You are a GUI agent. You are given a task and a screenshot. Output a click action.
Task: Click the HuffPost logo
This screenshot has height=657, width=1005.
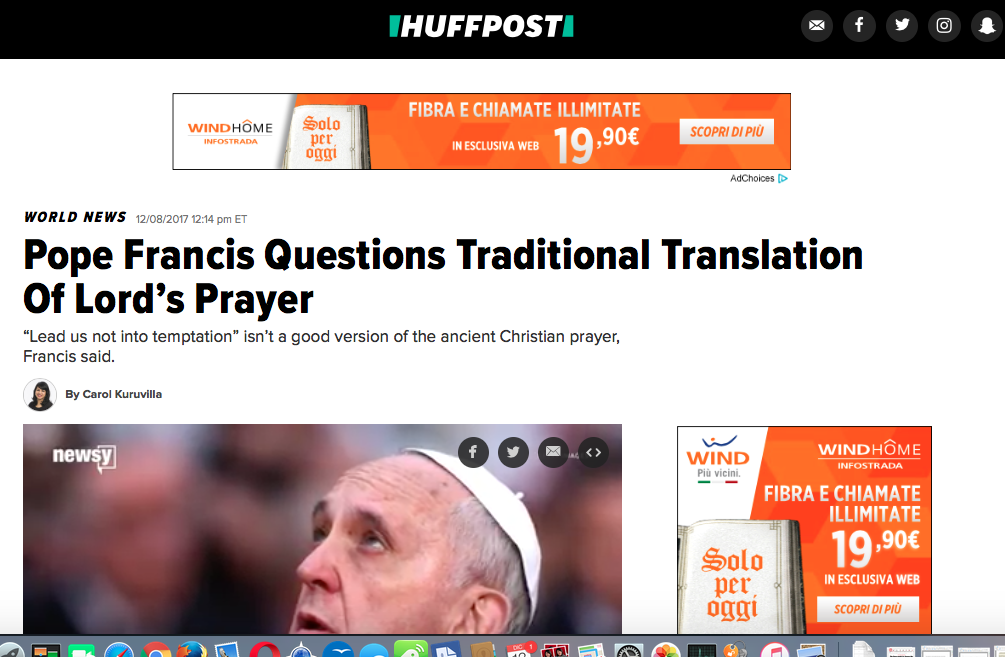tap(481, 26)
